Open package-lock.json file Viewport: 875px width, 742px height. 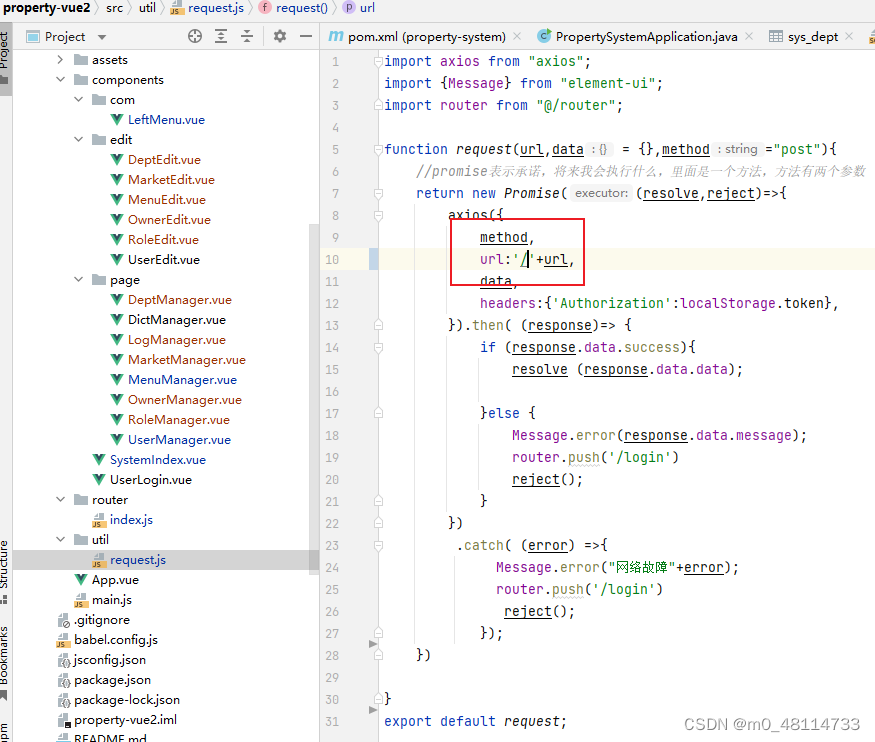click(127, 700)
